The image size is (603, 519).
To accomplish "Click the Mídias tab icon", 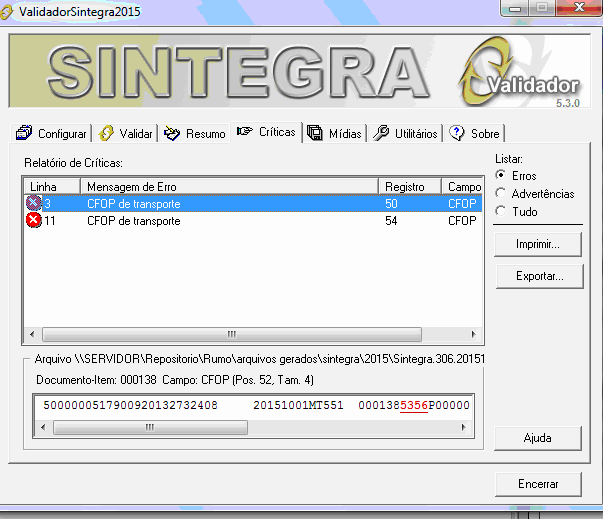I will [315, 133].
